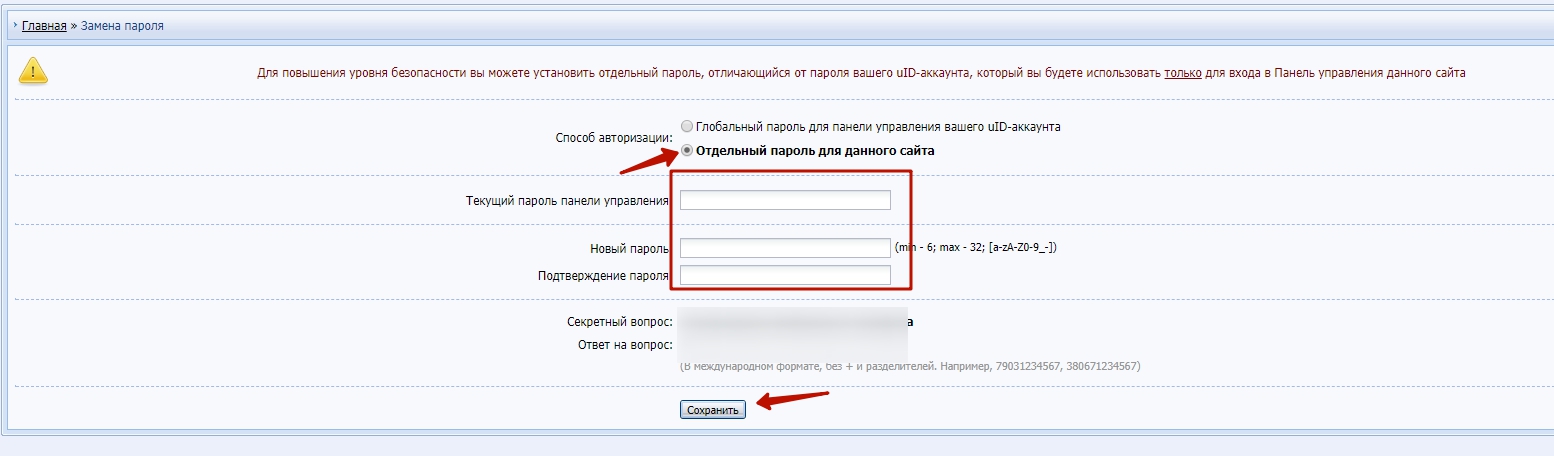Click the yellow warning triangle icon
Viewport: 1554px width, 456px height.
pyautogui.click(x=33, y=72)
